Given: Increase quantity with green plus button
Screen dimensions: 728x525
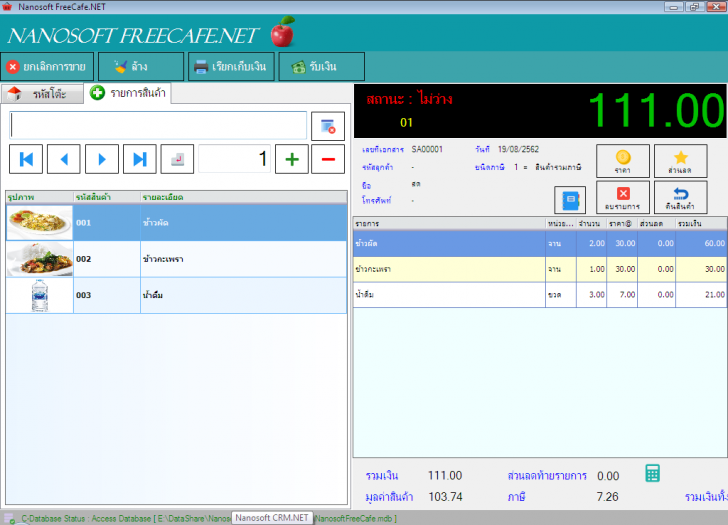Looking at the screenshot, I should point(291,159).
